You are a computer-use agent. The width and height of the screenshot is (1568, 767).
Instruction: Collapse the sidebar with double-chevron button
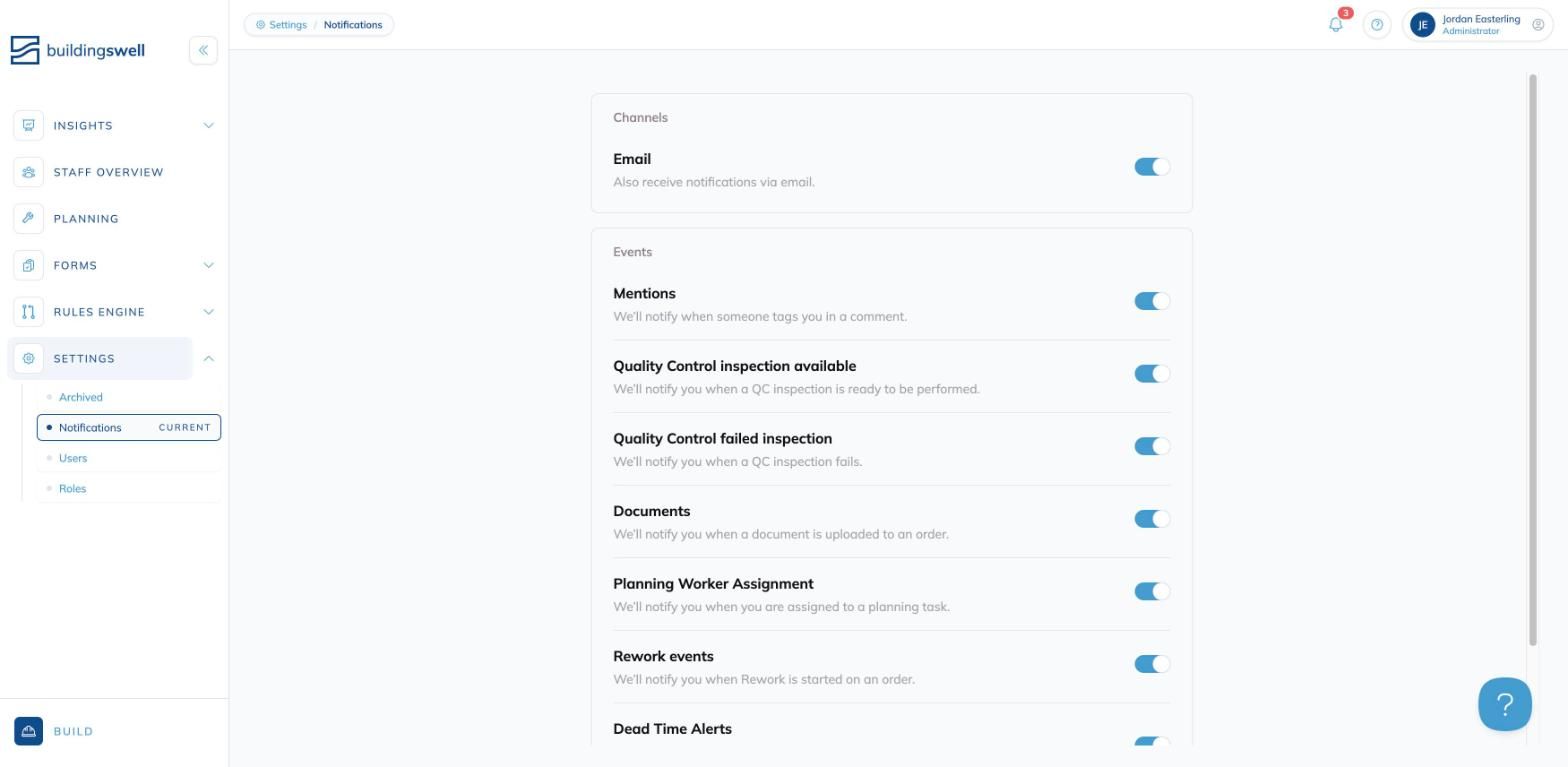203,50
